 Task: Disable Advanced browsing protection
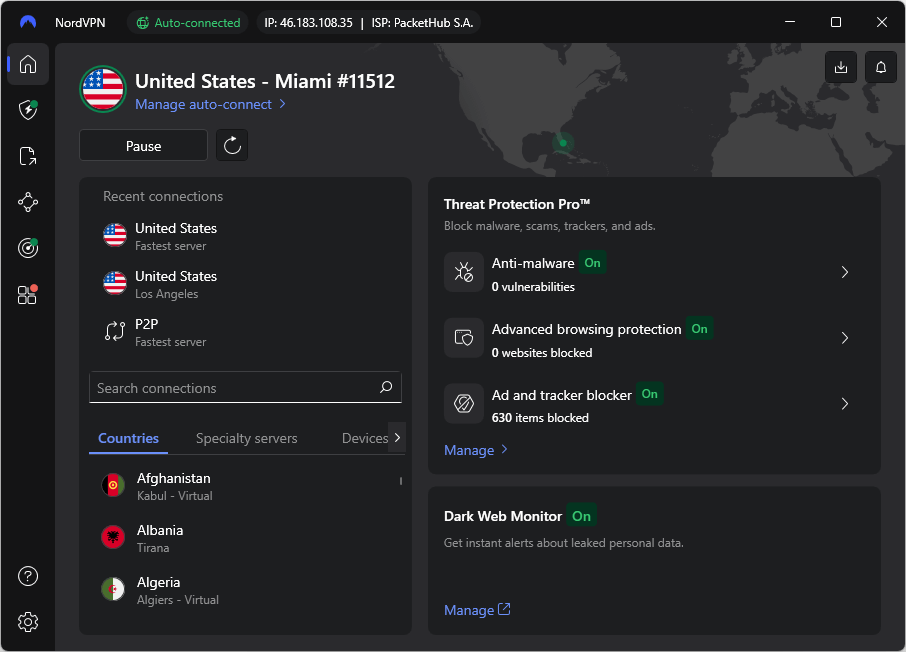(x=699, y=328)
